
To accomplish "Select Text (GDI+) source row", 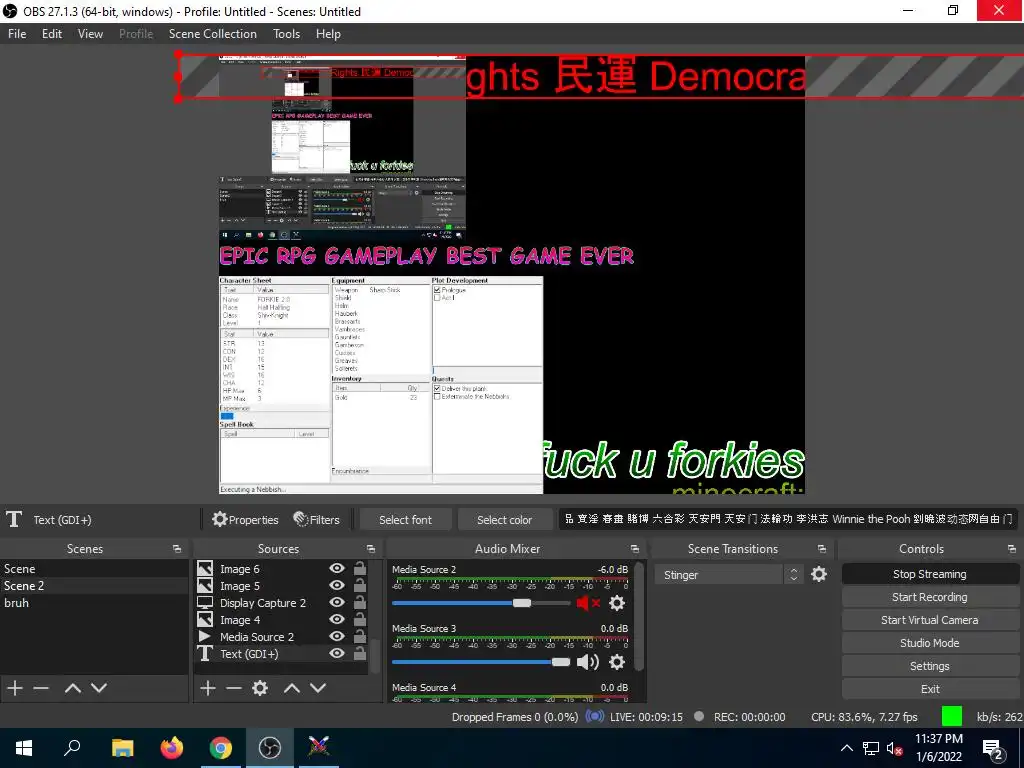I will 282,654.
